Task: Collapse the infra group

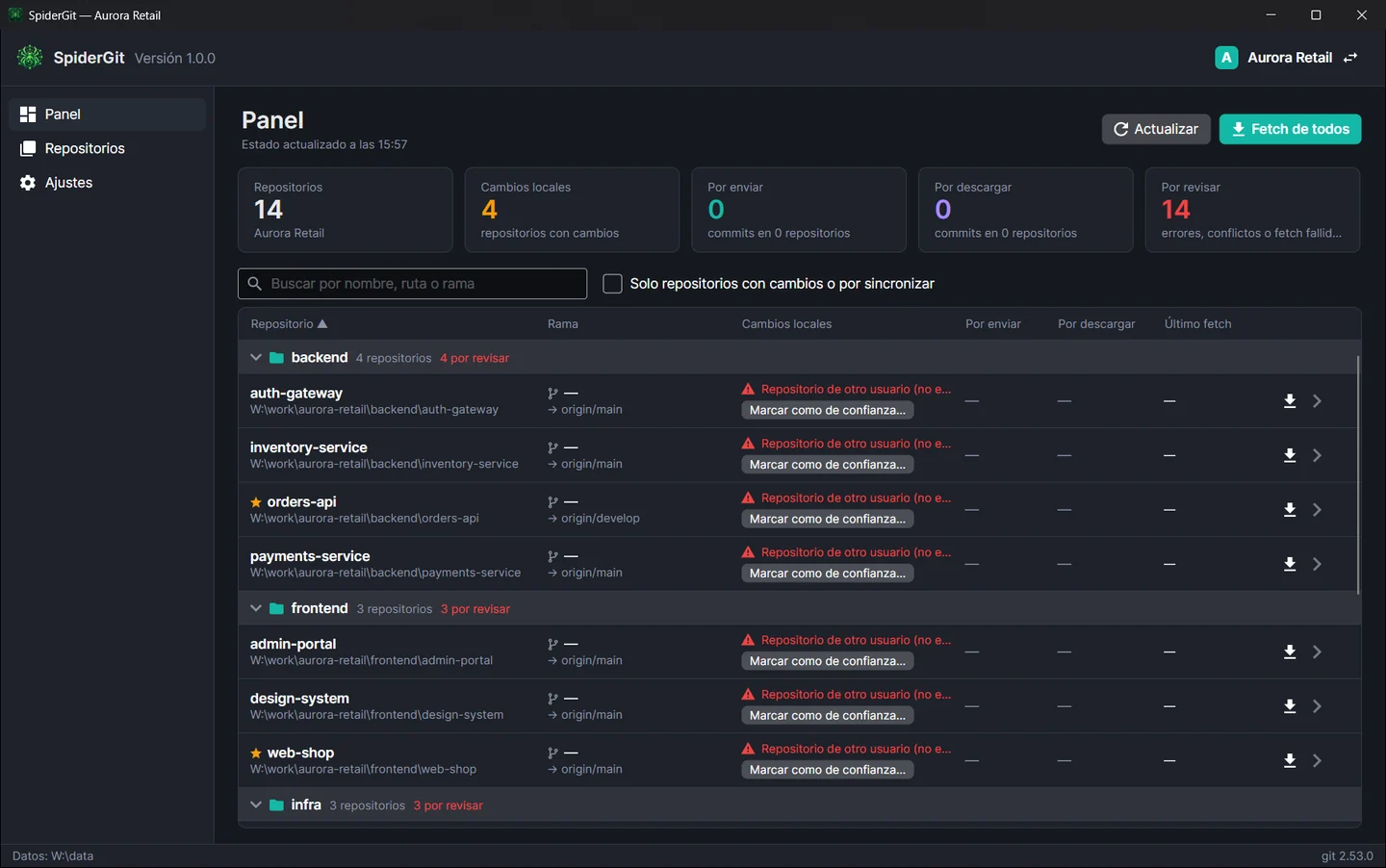Action: click(256, 805)
